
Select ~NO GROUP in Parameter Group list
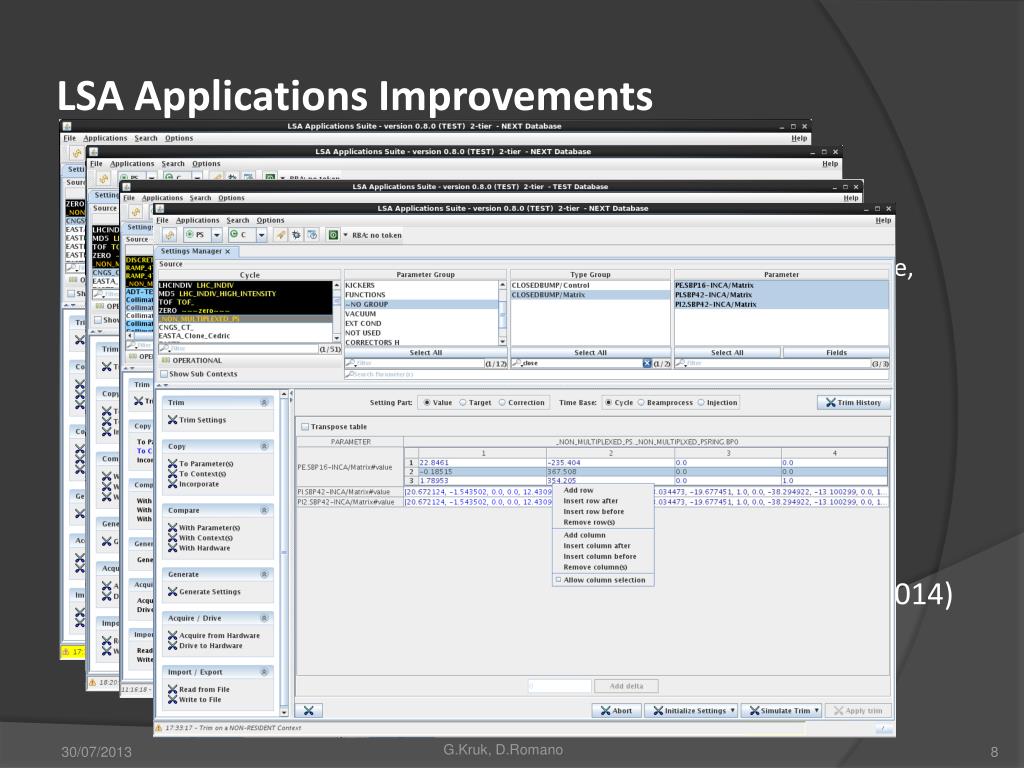pyautogui.click(x=421, y=304)
